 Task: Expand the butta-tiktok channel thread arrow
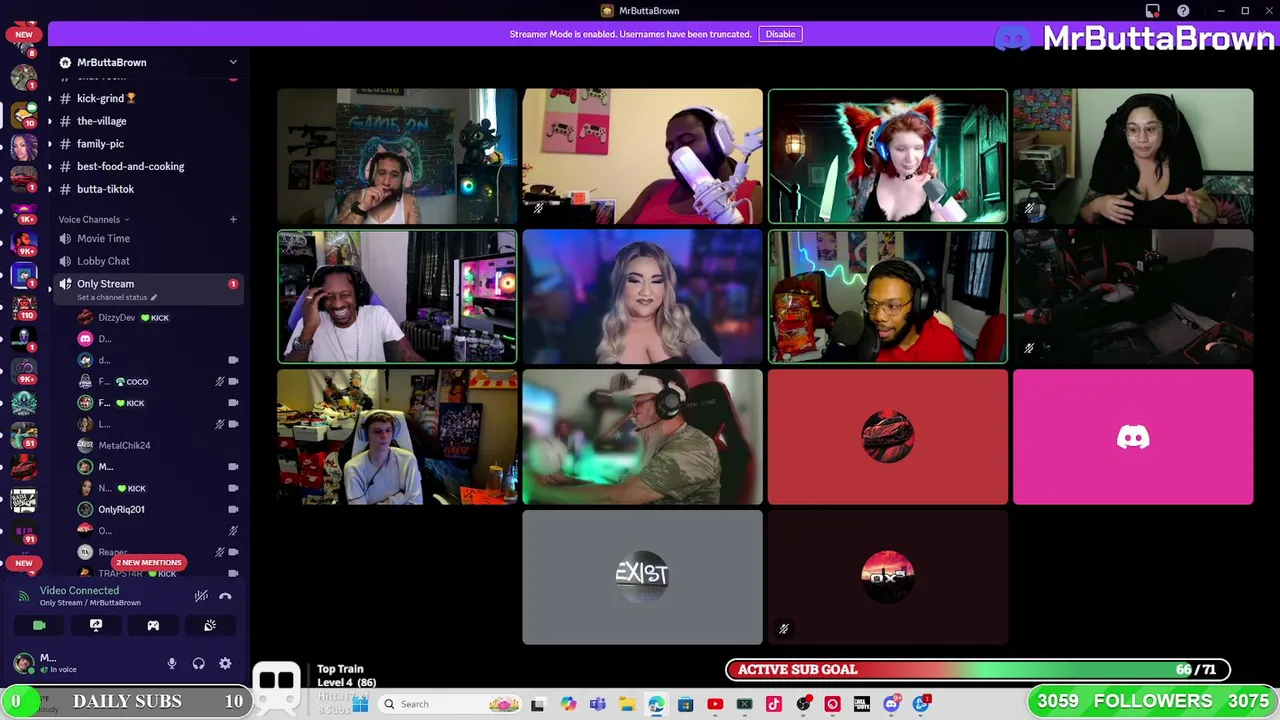(x=50, y=189)
